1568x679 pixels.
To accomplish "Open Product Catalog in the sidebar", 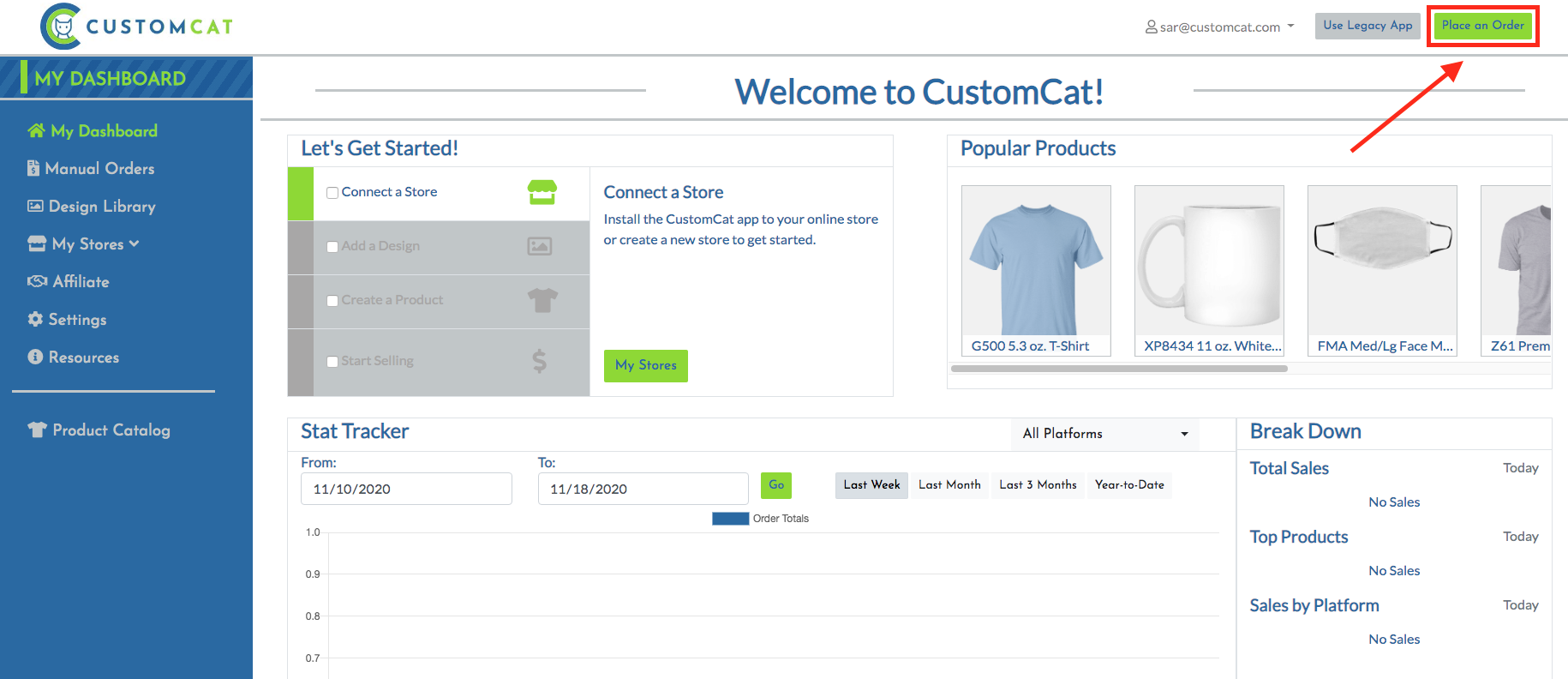I will coord(99,430).
